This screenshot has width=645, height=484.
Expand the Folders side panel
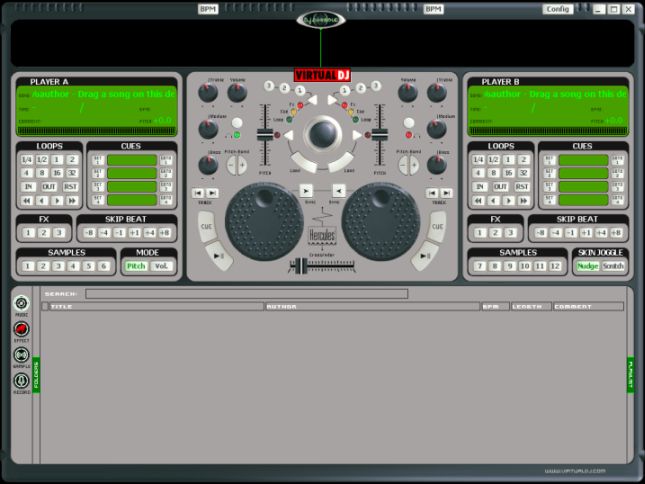click(x=37, y=375)
